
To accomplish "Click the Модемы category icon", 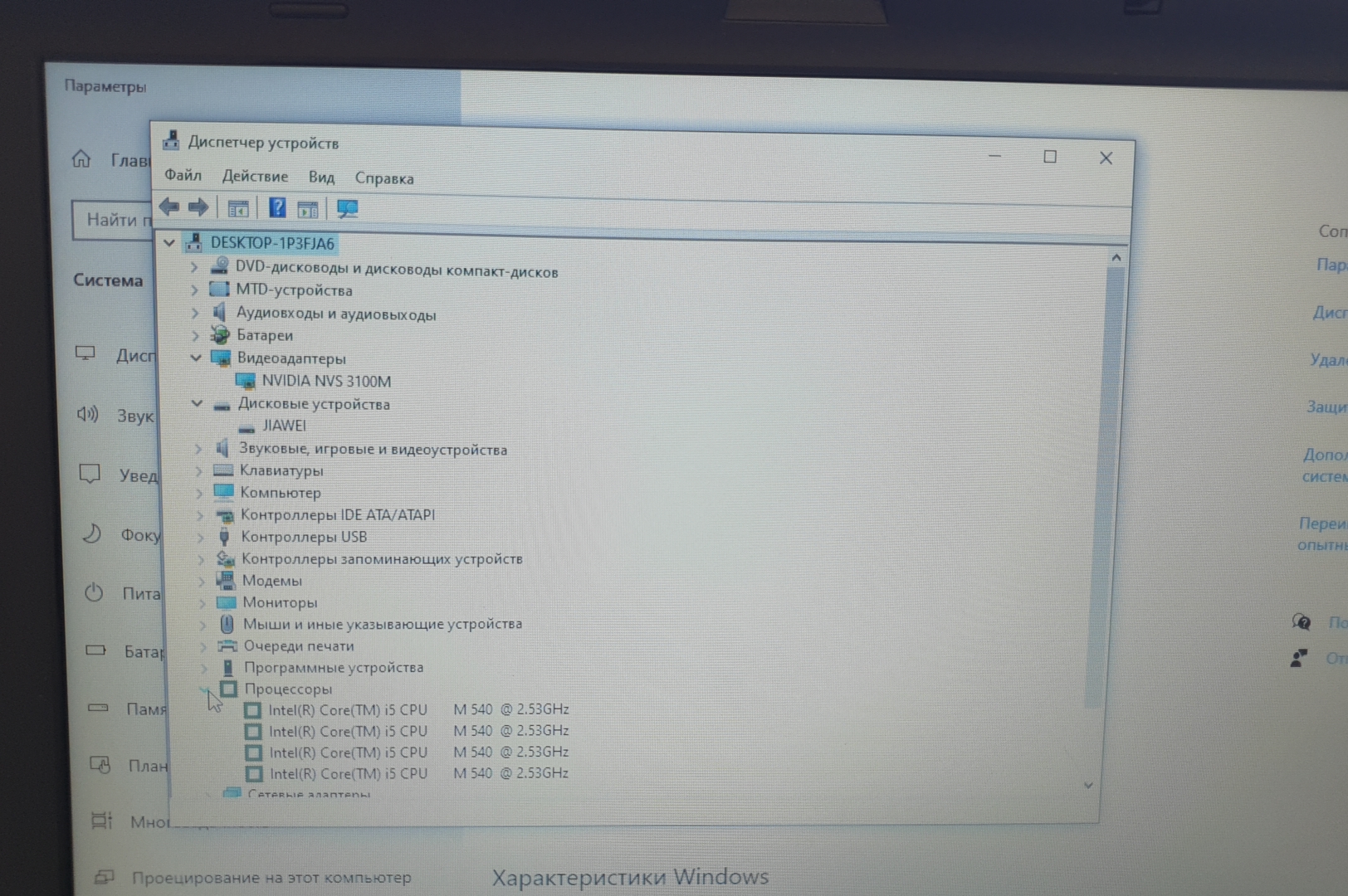I will click(x=226, y=580).
